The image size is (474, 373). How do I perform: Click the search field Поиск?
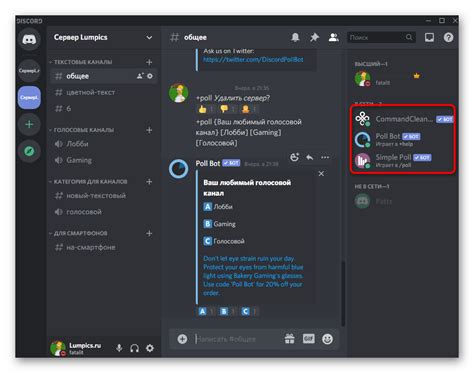pos(381,37)
